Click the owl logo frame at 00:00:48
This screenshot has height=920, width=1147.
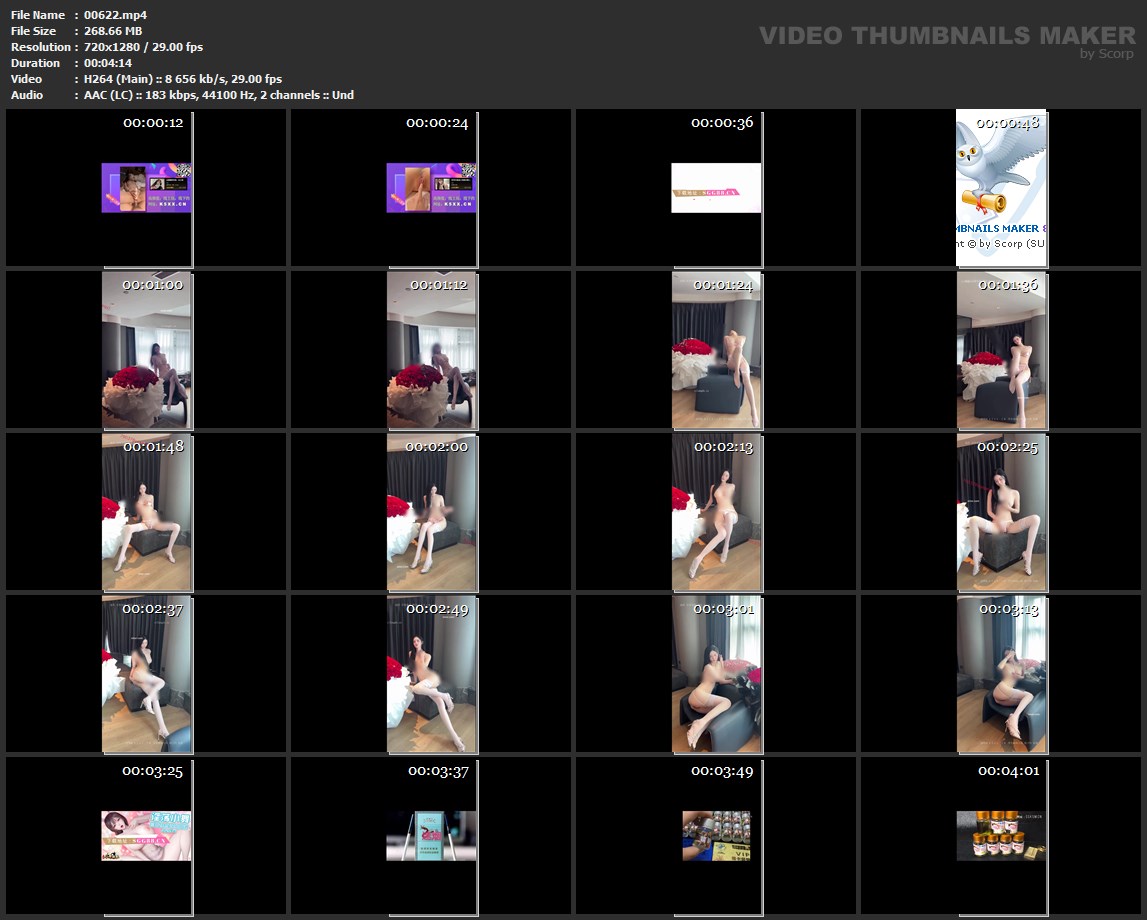pos(1001,188)
